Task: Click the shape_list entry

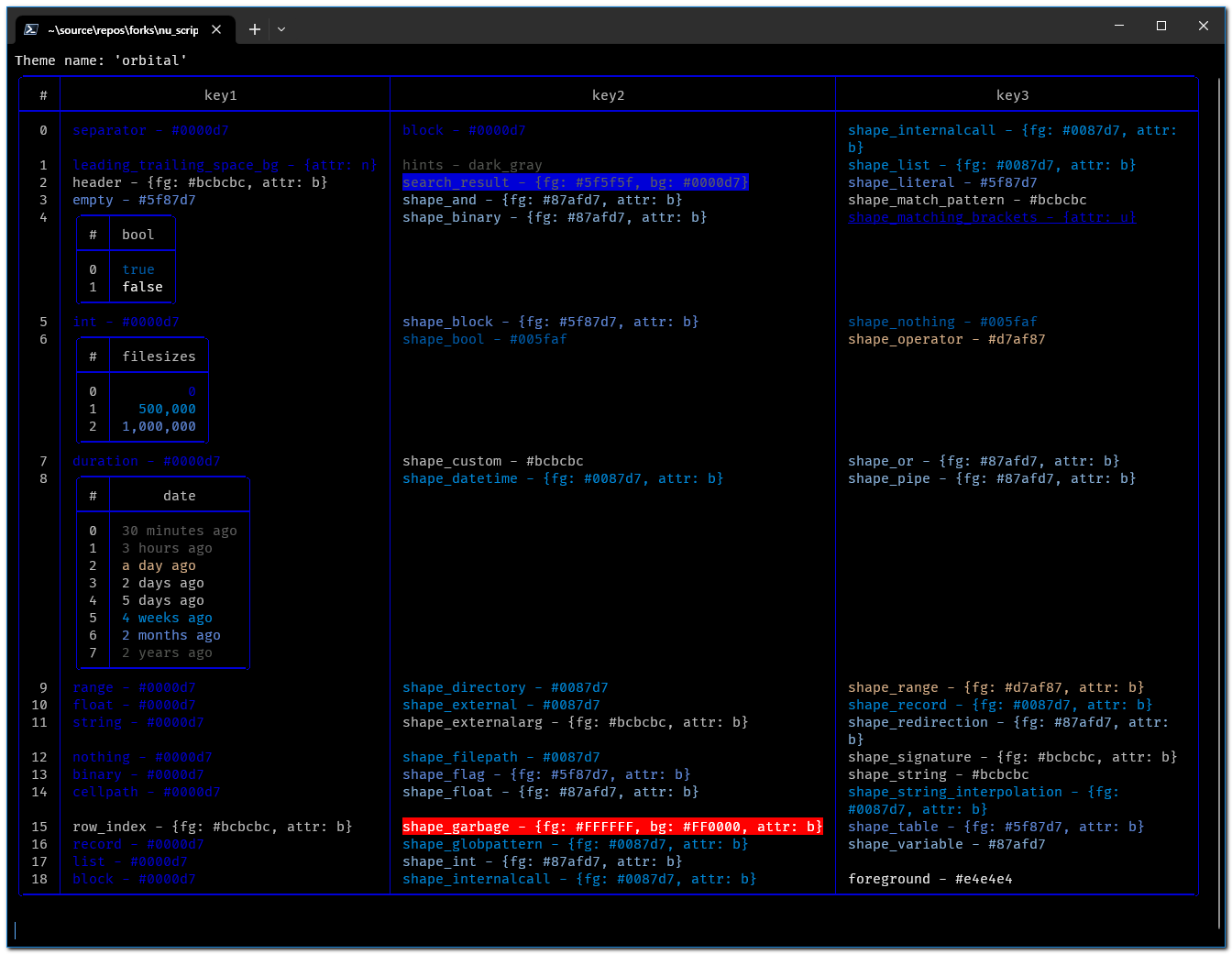Action: click(x=992, y=165)
